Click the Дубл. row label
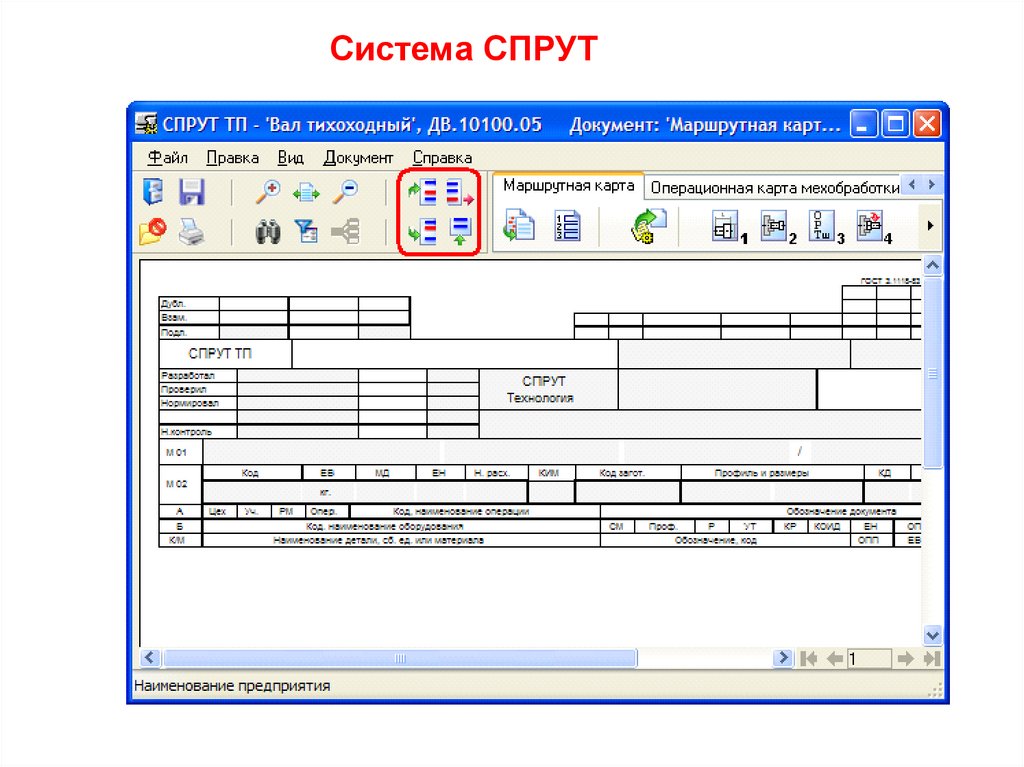 click(189, 304)
